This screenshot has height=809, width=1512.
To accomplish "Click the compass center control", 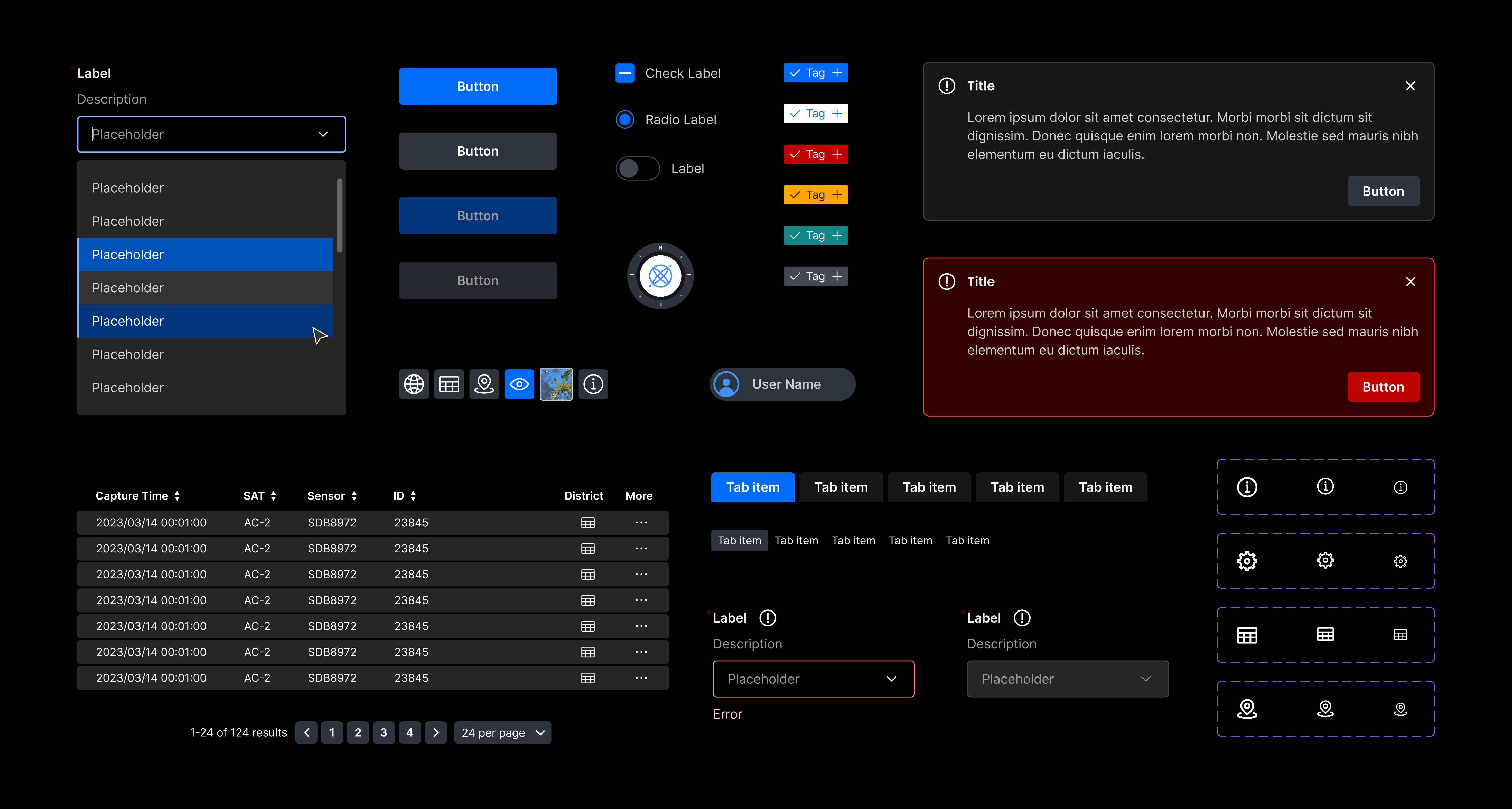I will [660, 276].
